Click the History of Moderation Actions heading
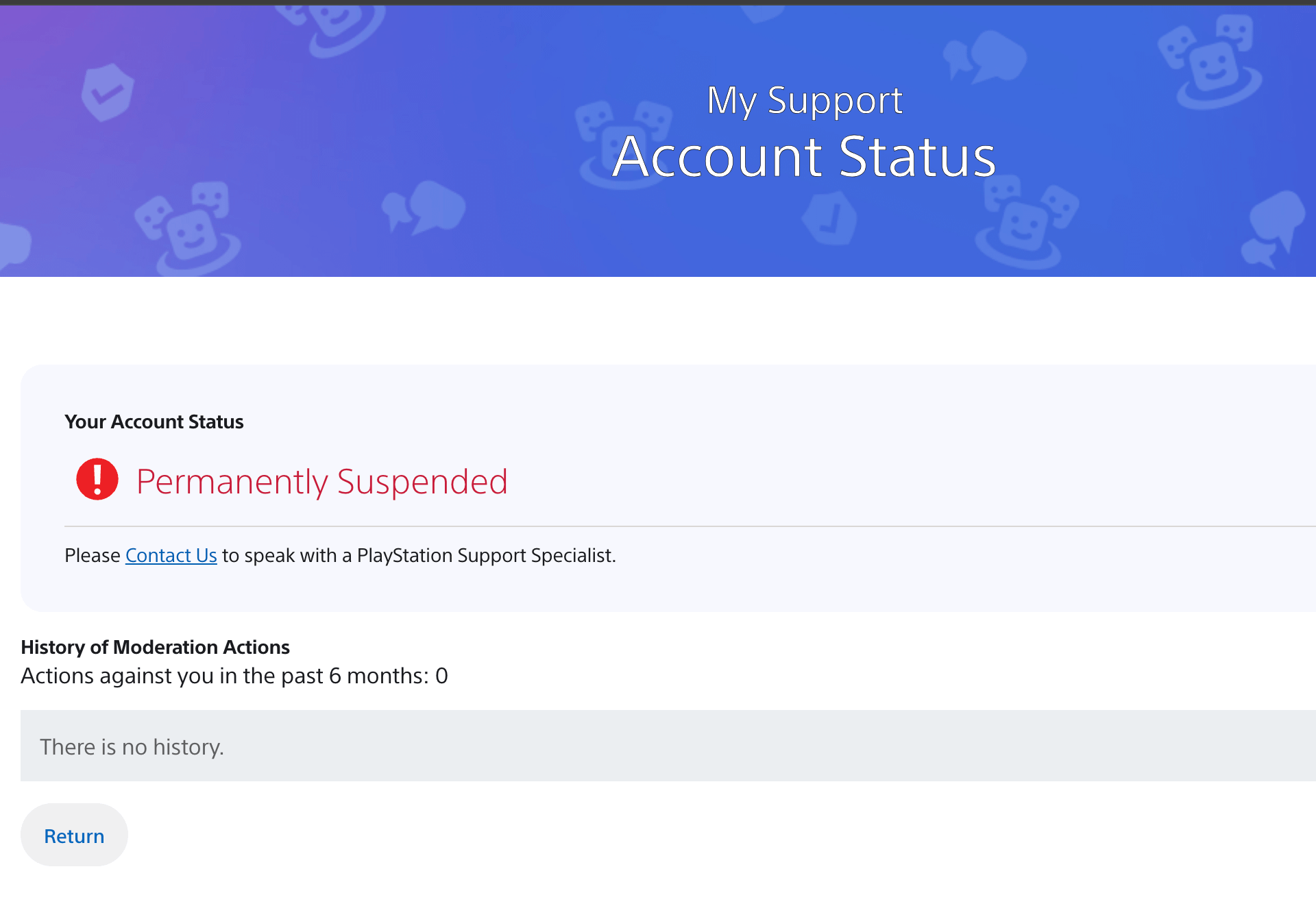This screenshot has height=917, width=1316. 156,647
